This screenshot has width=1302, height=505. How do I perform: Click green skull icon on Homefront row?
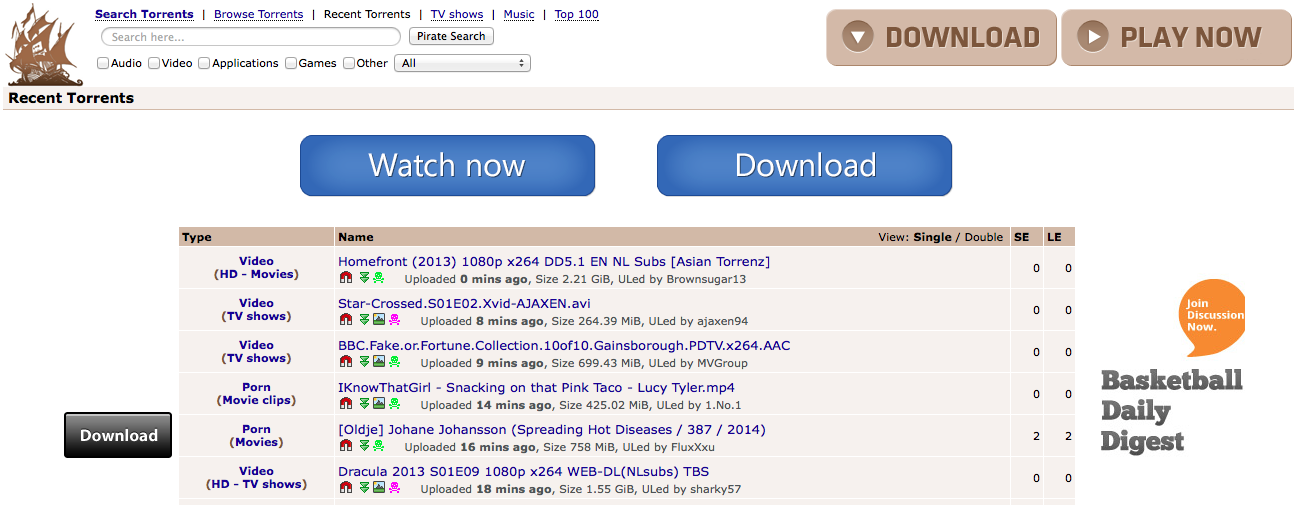[x=378, y=279]
